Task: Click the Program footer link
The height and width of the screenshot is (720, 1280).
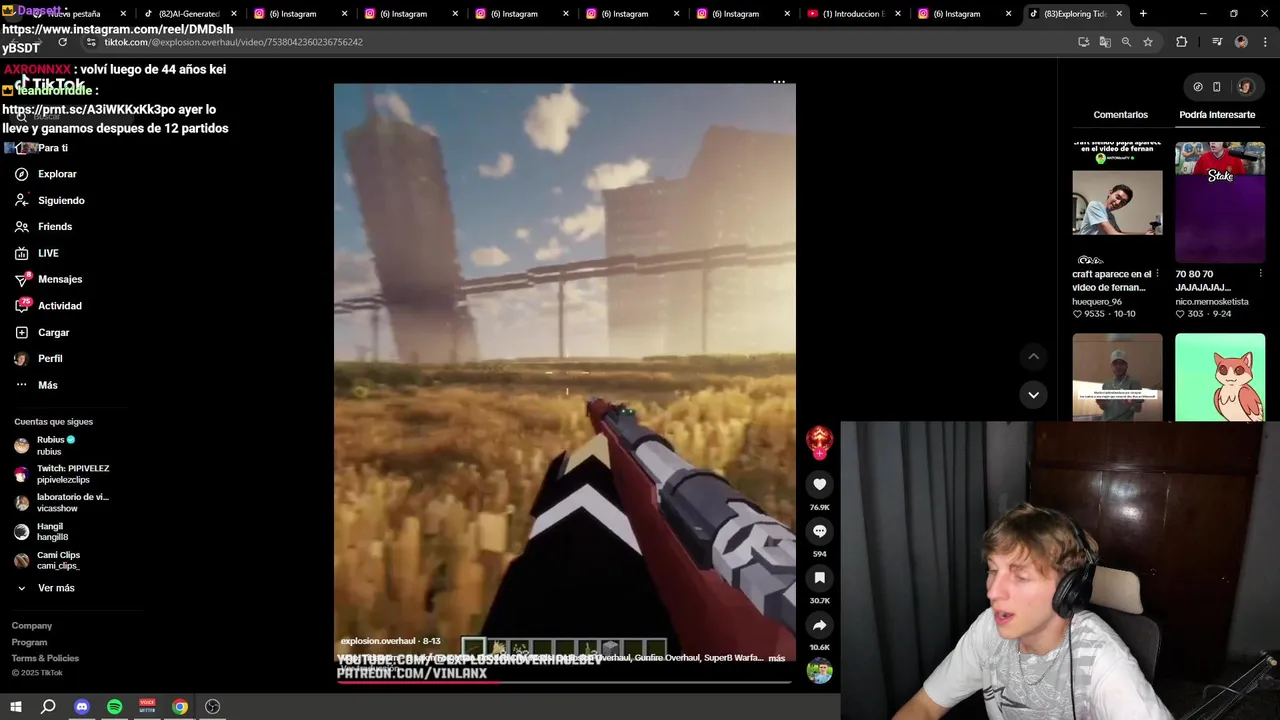Action: (x=29, y=642)
